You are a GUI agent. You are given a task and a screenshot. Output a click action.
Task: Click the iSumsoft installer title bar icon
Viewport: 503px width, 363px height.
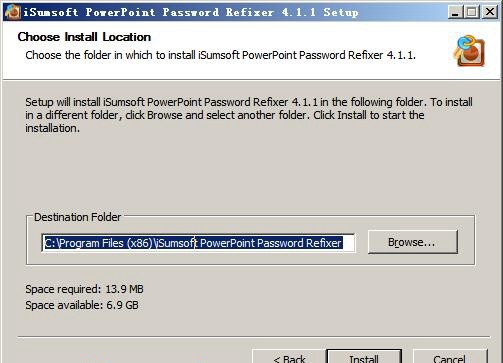13,13
